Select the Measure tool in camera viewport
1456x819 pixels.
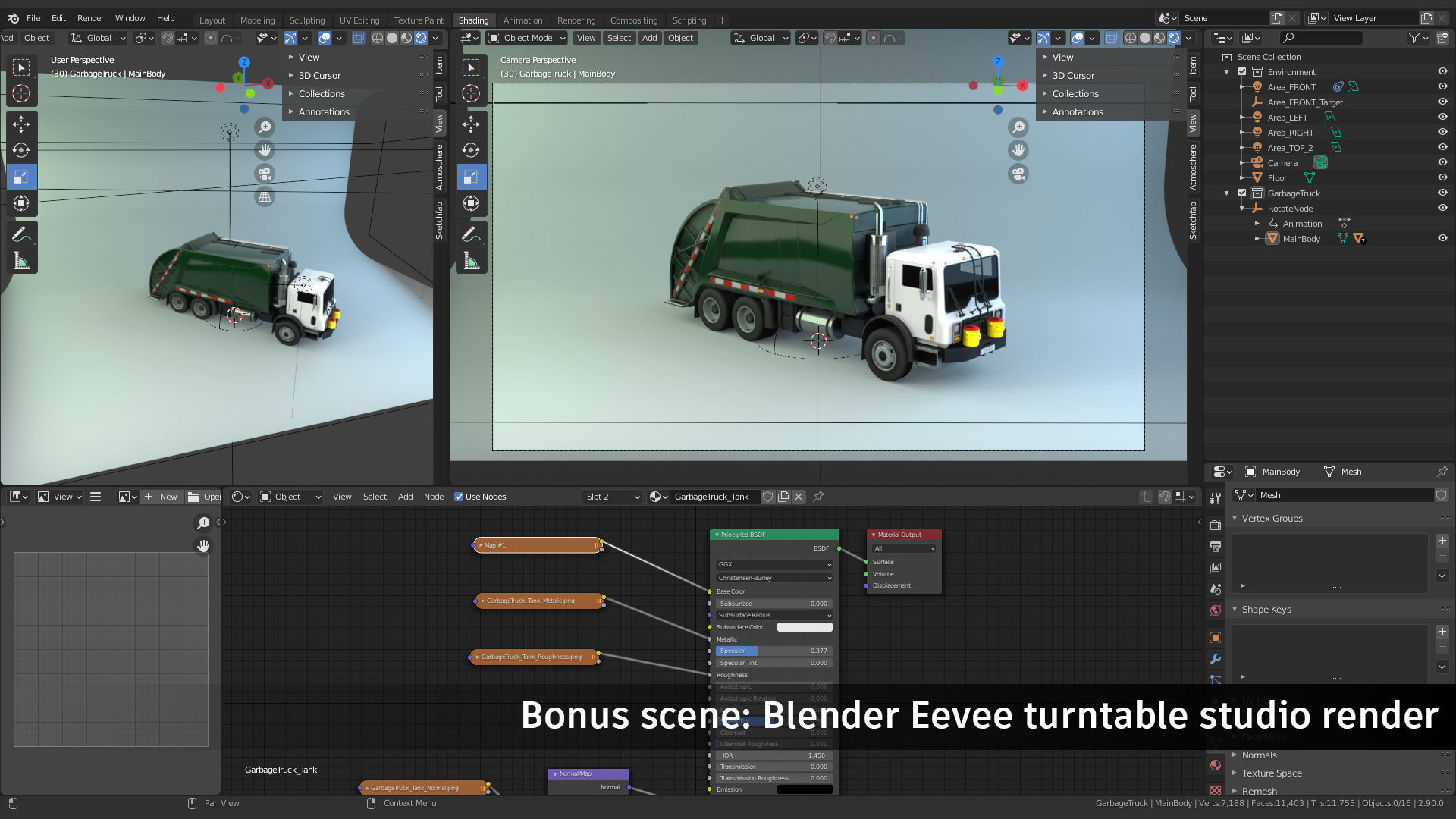tap(471, 262)
